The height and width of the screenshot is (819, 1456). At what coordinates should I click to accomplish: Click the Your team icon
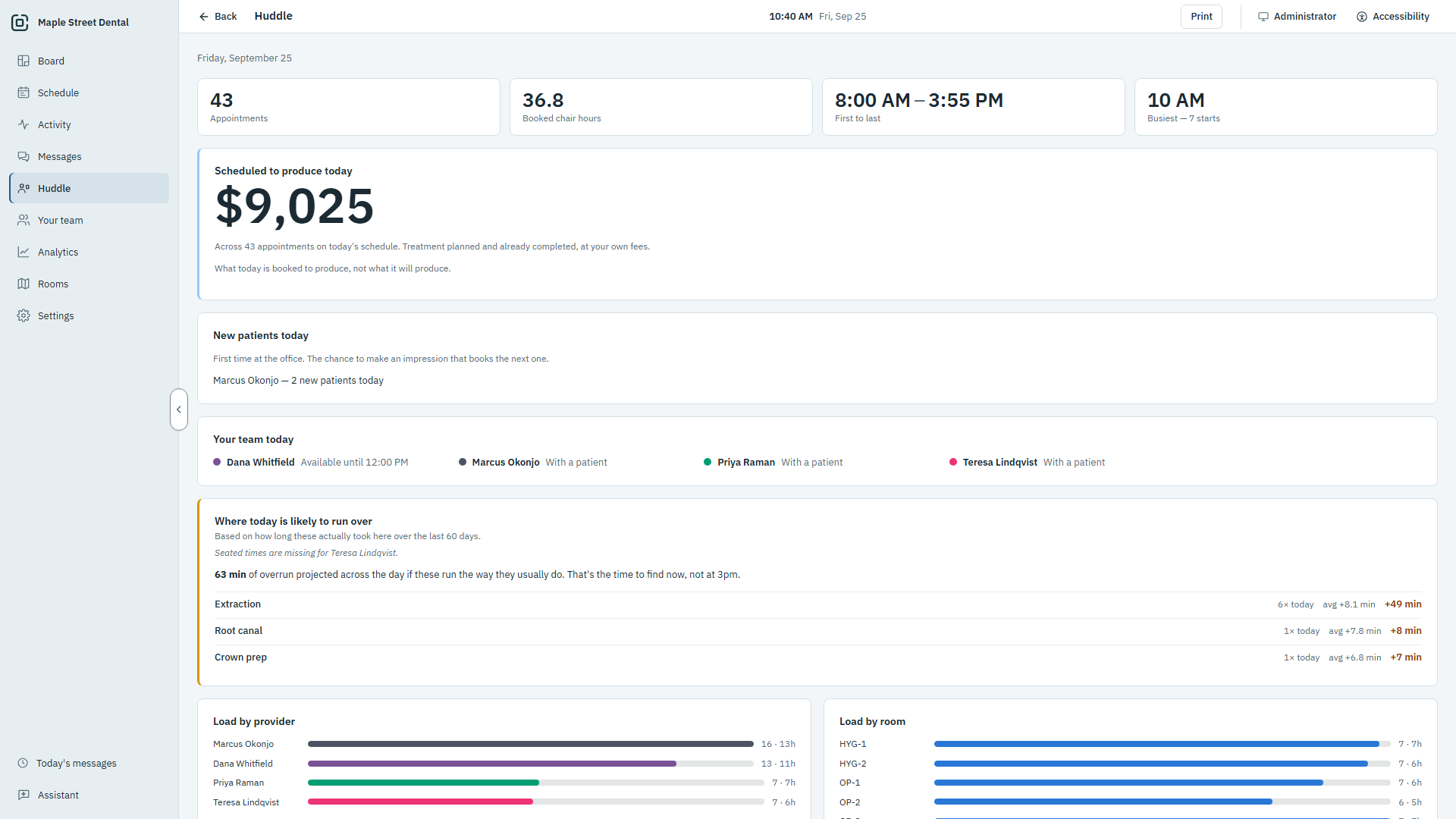point(24,220)
